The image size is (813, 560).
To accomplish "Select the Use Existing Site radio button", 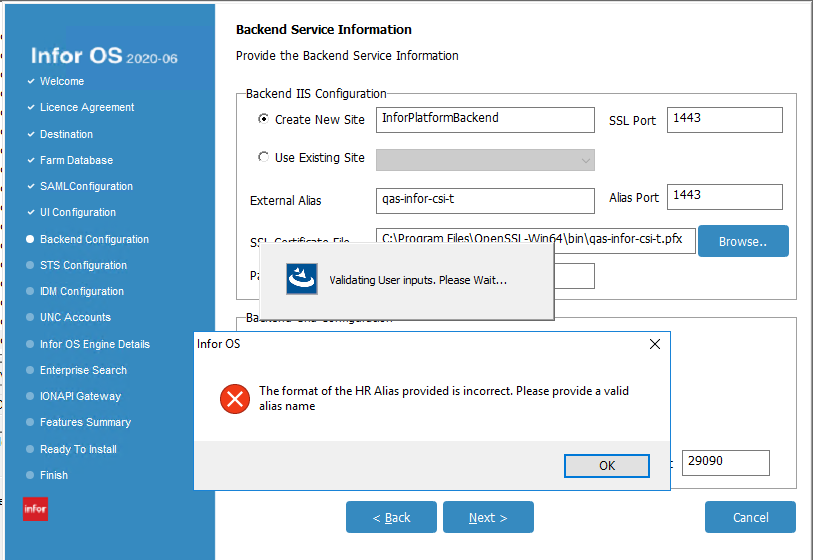I will pos(263,157).
